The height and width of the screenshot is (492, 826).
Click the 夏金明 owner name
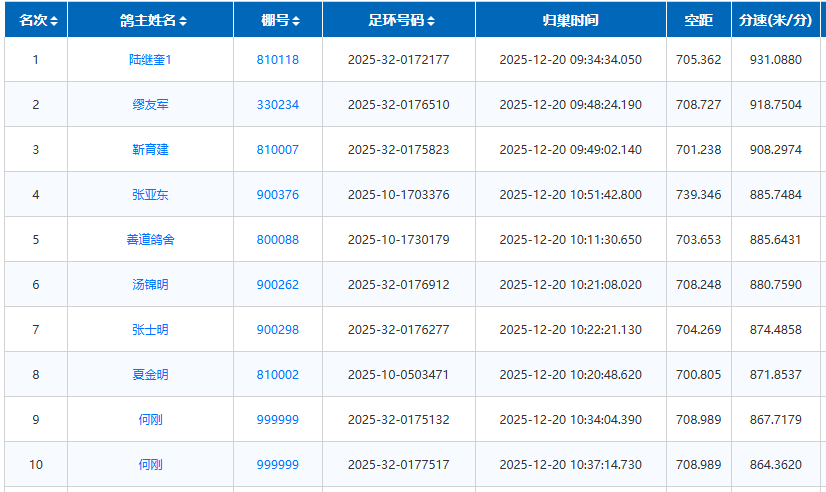click(150, 375)
